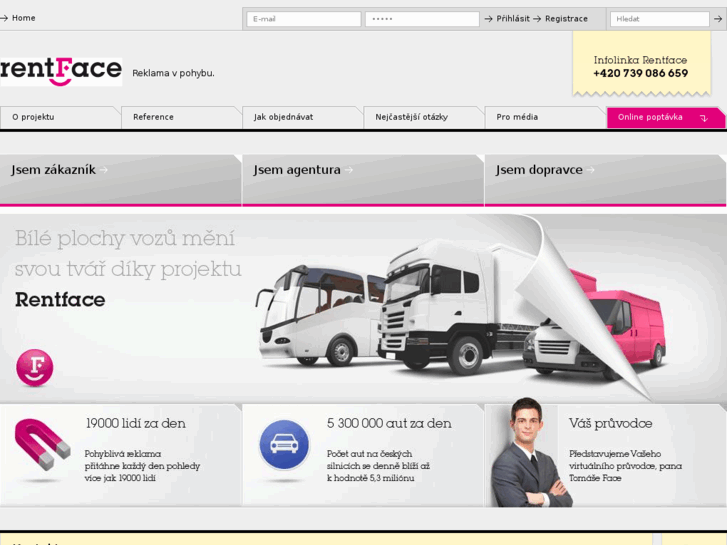Open Nejčastější otázky tab
The width and height of the screenshot is (727, 545).
(424, 117)
